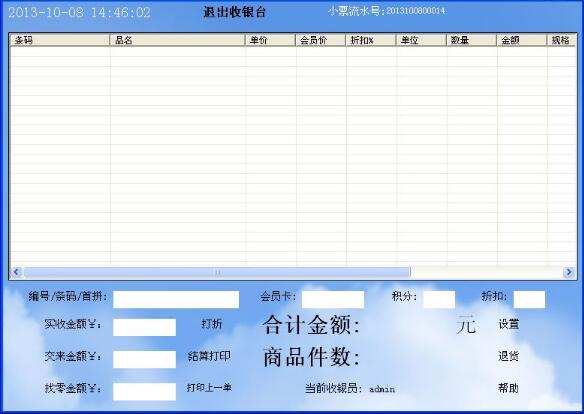Click the 退货 return goods button
584x414 pixels.
point(509,356)
